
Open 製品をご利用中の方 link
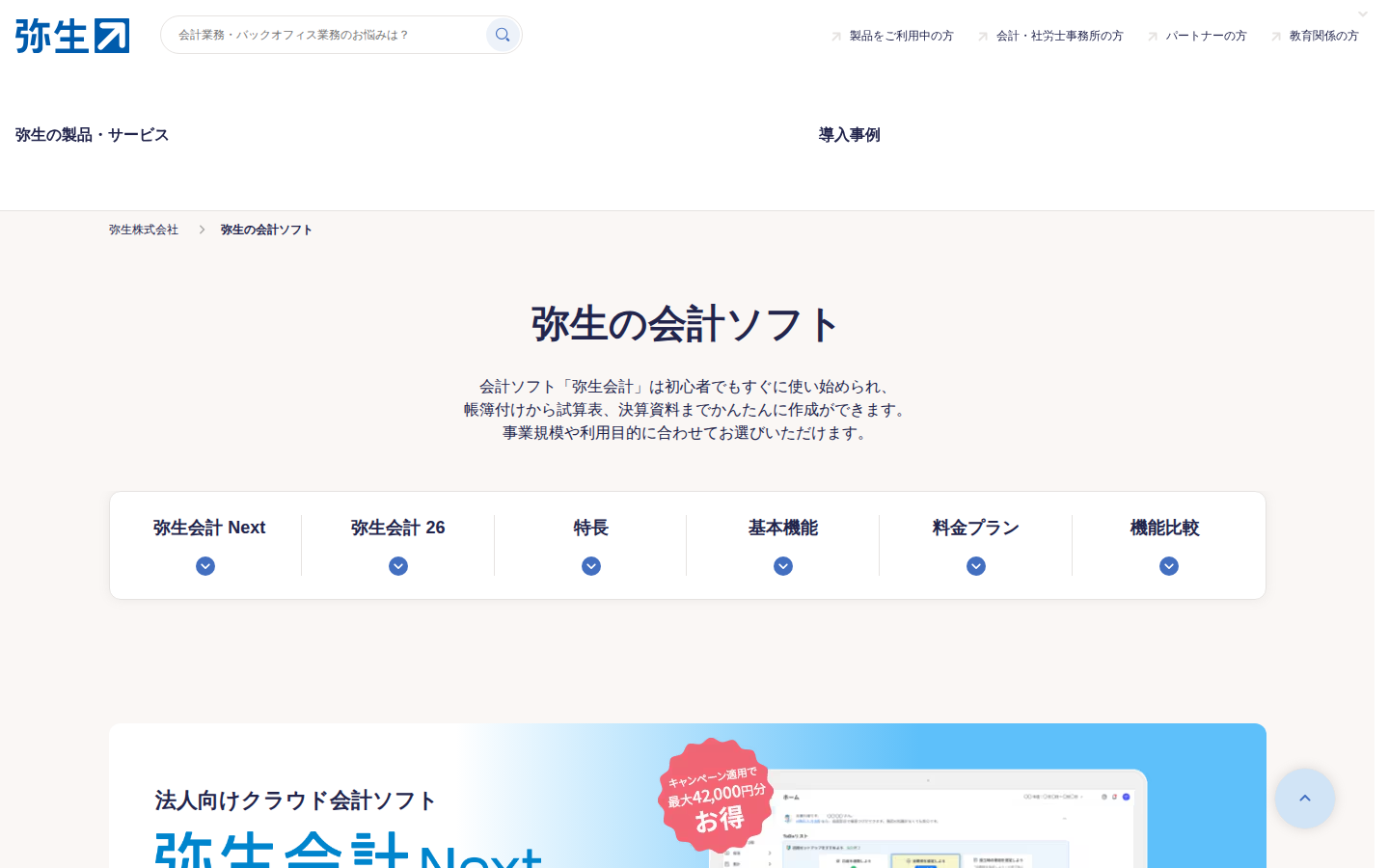pos(901,36)
